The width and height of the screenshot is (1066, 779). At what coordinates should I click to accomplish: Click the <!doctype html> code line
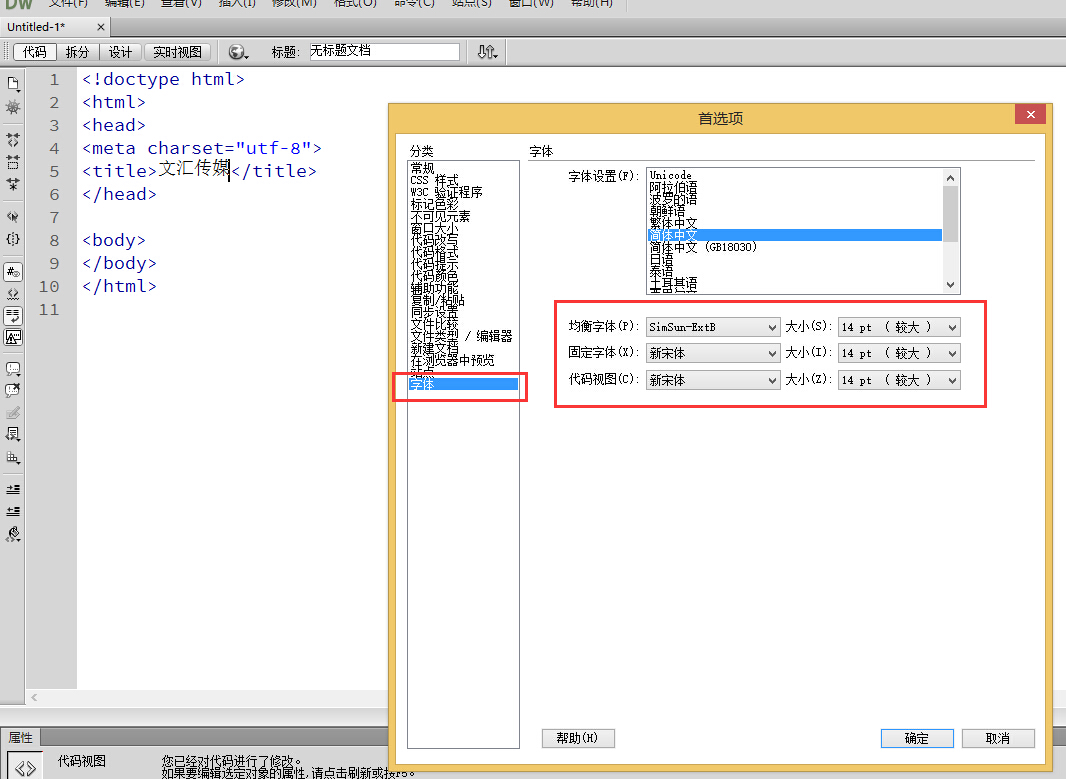tap(163, 79)
